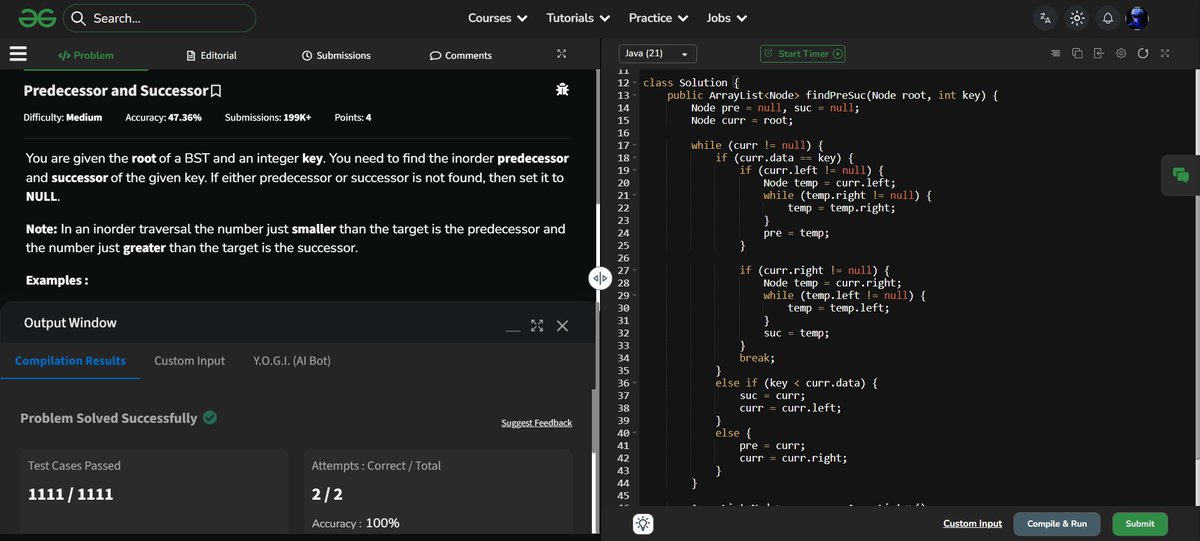Click the Search input field
Viewport: 1200px width, 541px height.
point(160,18)
